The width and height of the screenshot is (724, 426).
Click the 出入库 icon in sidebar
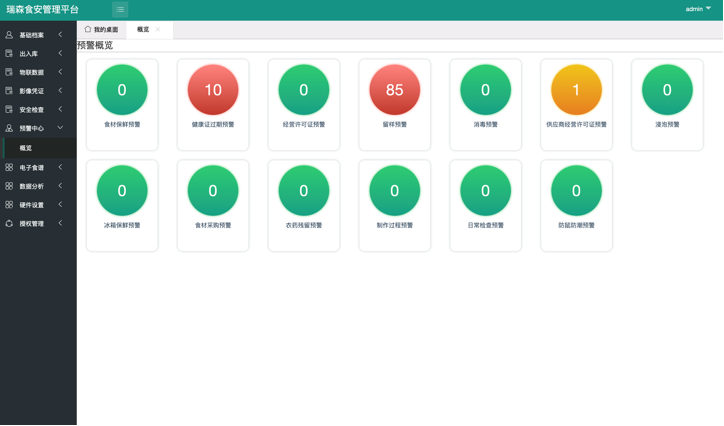tap(9, 54)
